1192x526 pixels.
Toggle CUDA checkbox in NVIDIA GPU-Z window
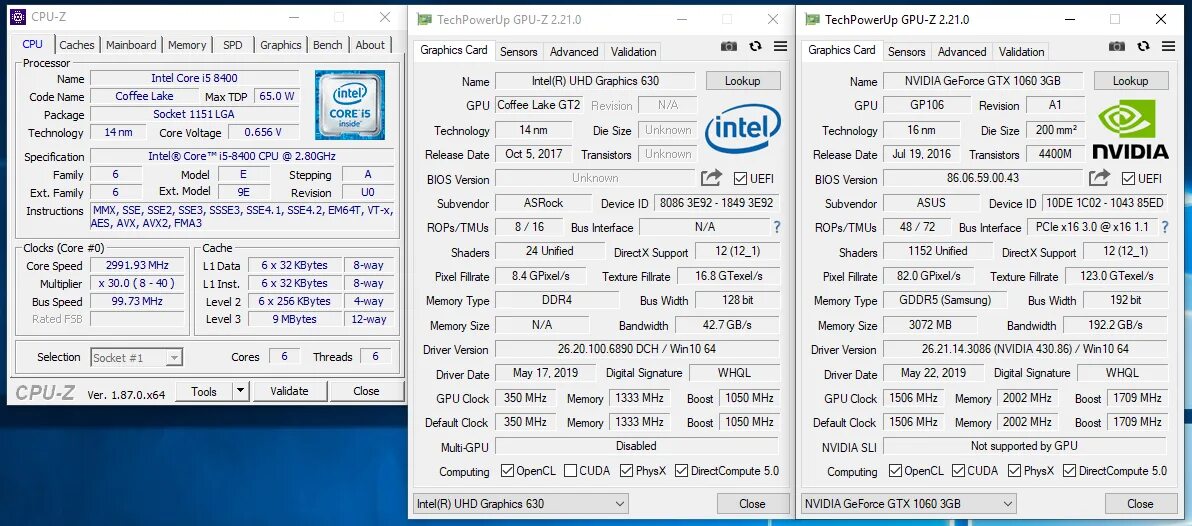tap(959, 471)
